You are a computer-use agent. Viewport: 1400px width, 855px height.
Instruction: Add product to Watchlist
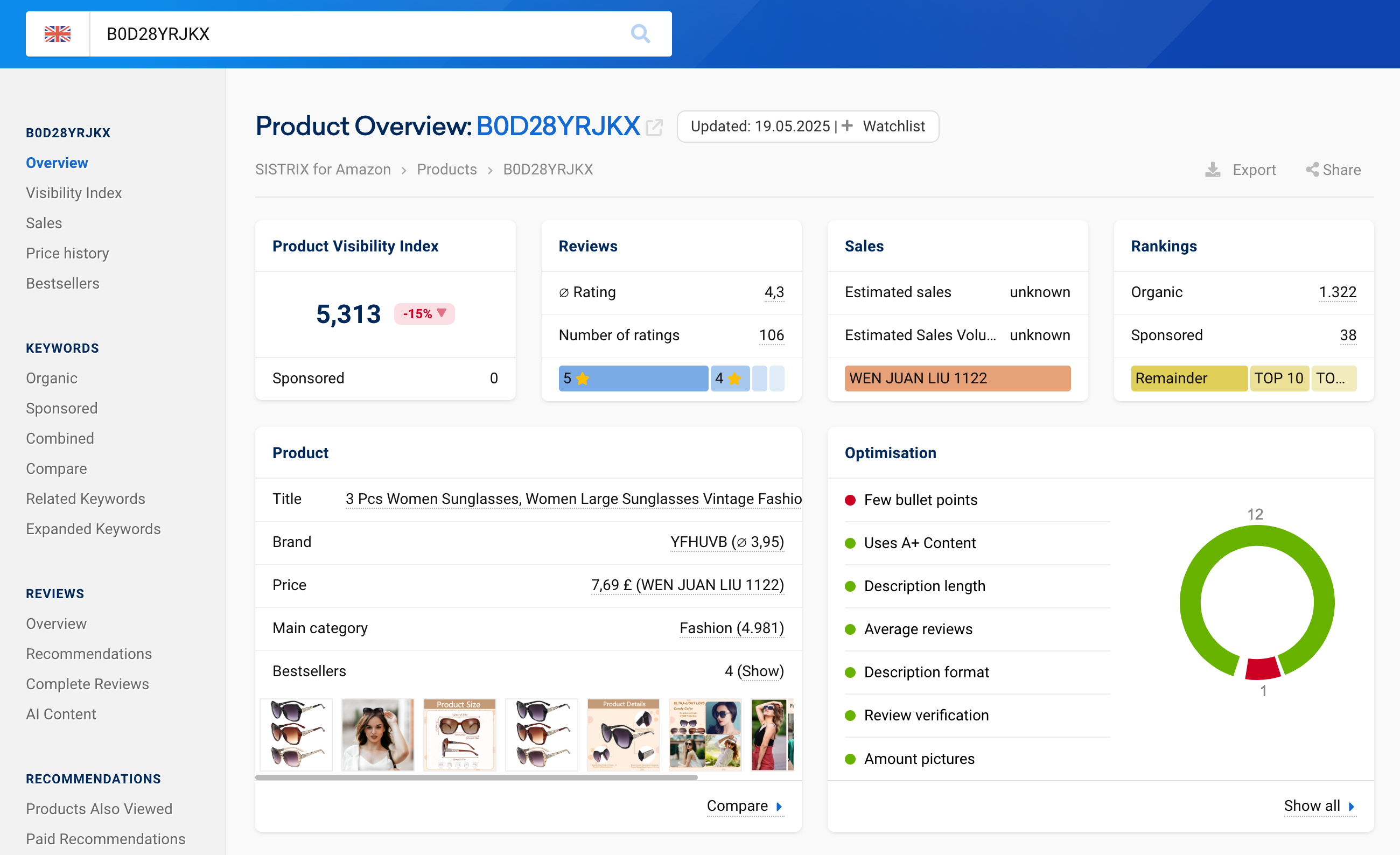tap(885, 126)
